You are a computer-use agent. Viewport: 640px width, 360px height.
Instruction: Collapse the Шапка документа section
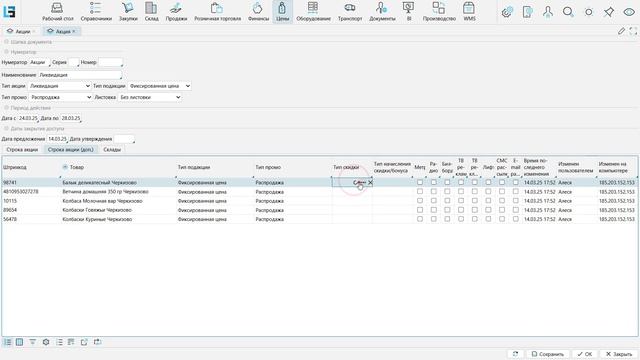click(6, 42)
